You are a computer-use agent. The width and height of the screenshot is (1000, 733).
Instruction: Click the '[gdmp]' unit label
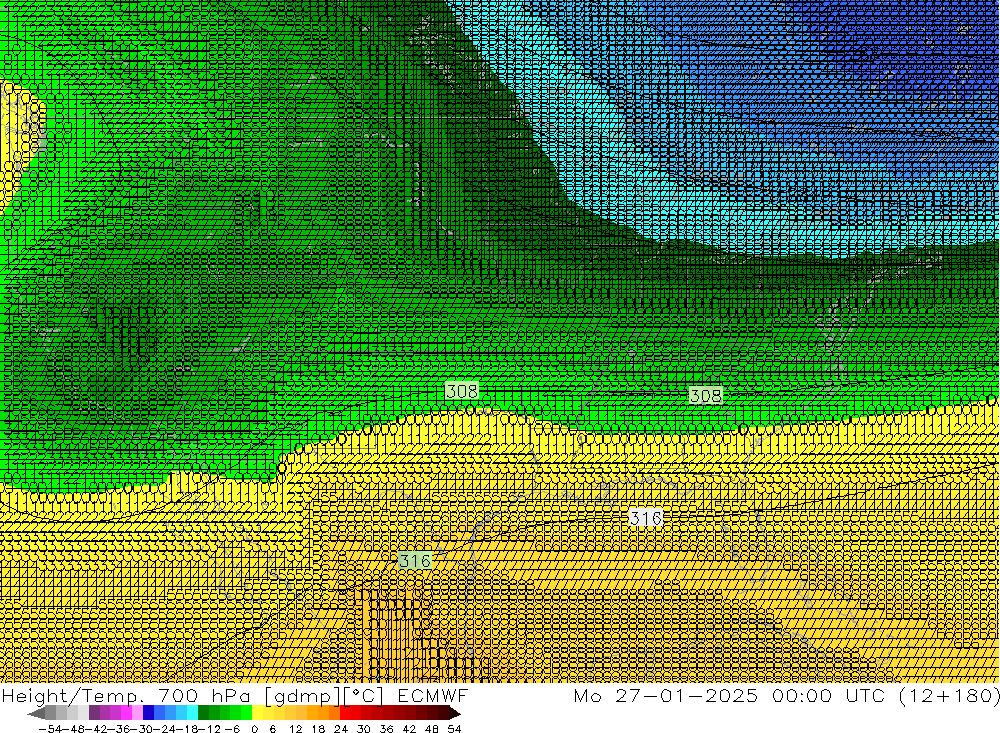click(301, 695)
